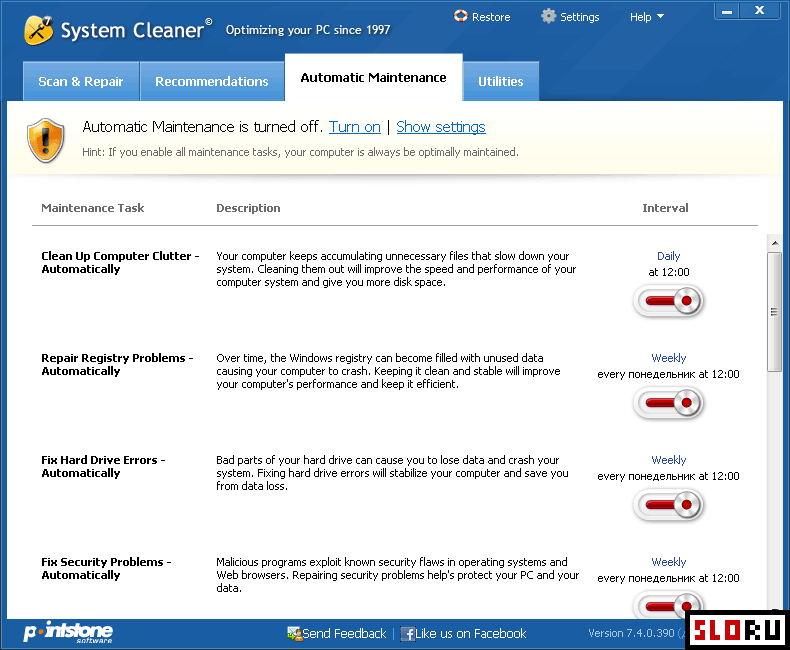Toggle Clean Up Computer Clutter switch
Screen dimensions: 790x650
668,301
